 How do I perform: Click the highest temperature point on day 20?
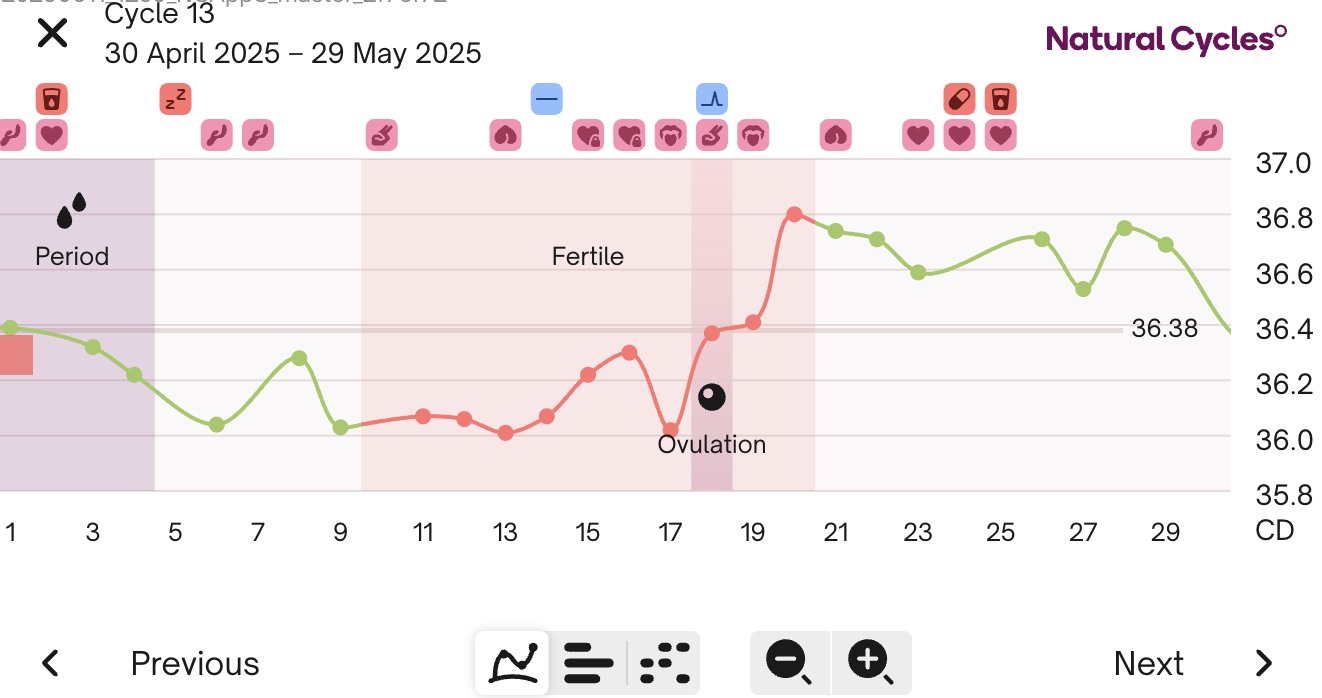point(794,214)
